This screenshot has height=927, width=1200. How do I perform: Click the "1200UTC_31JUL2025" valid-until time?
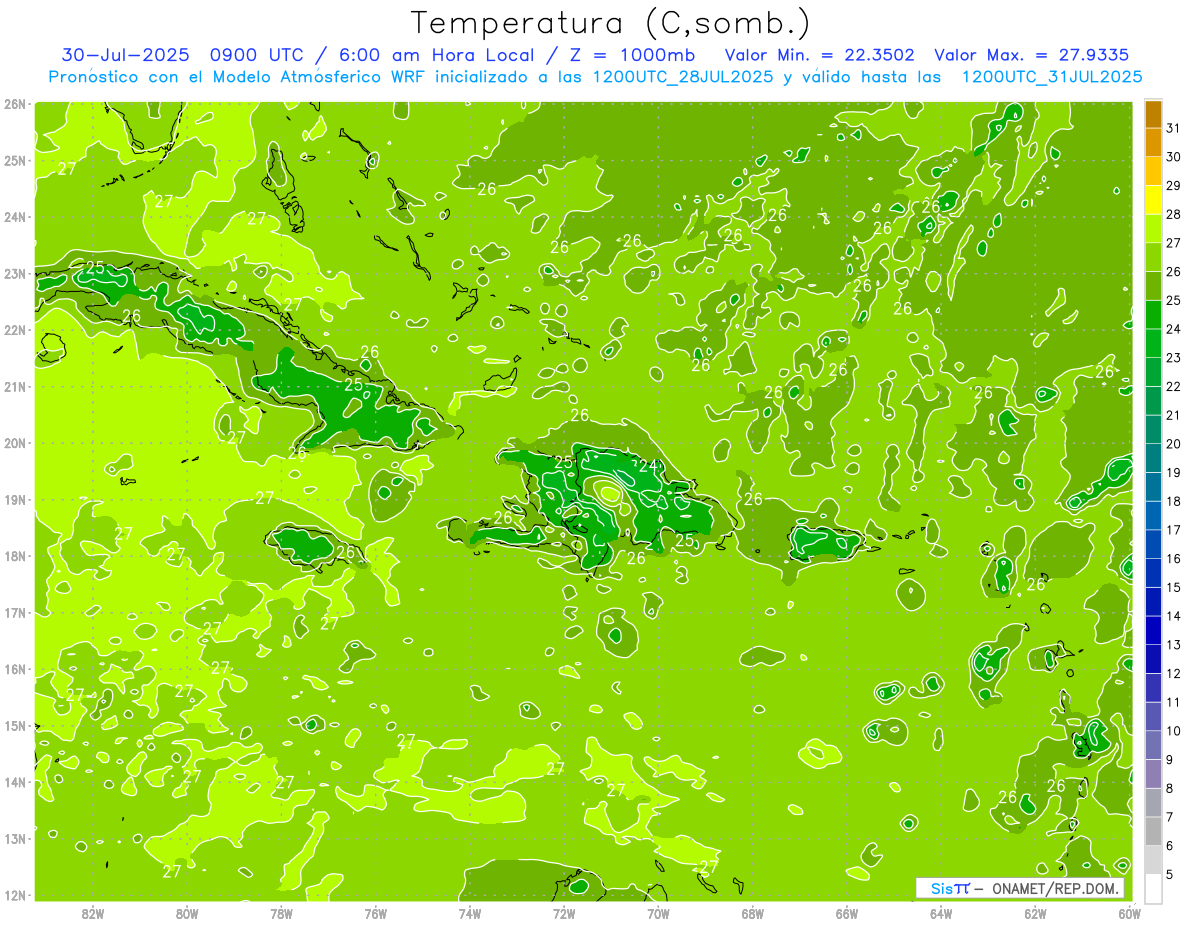coord(1052,77)
